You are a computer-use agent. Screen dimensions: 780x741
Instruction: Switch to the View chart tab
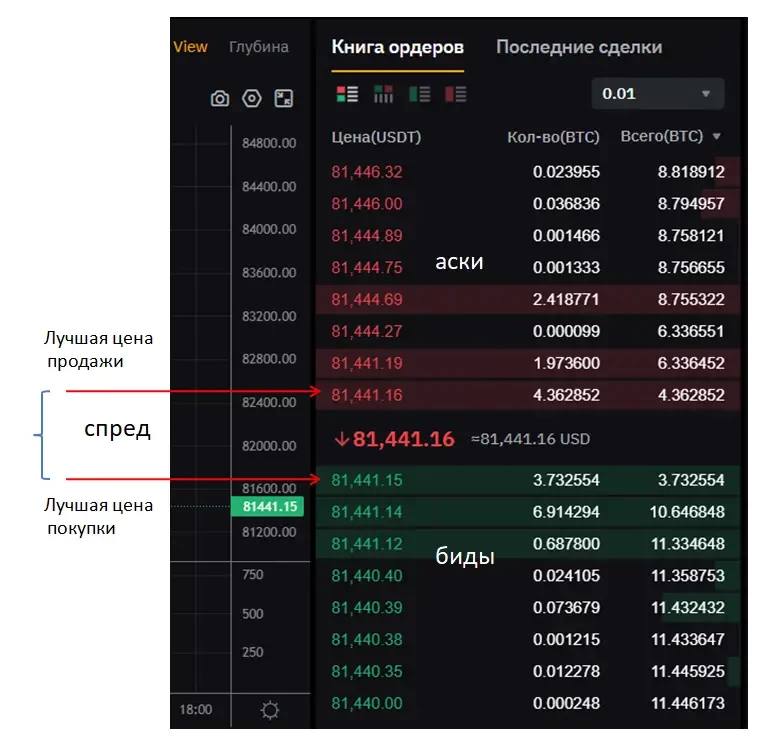(190, 47)
